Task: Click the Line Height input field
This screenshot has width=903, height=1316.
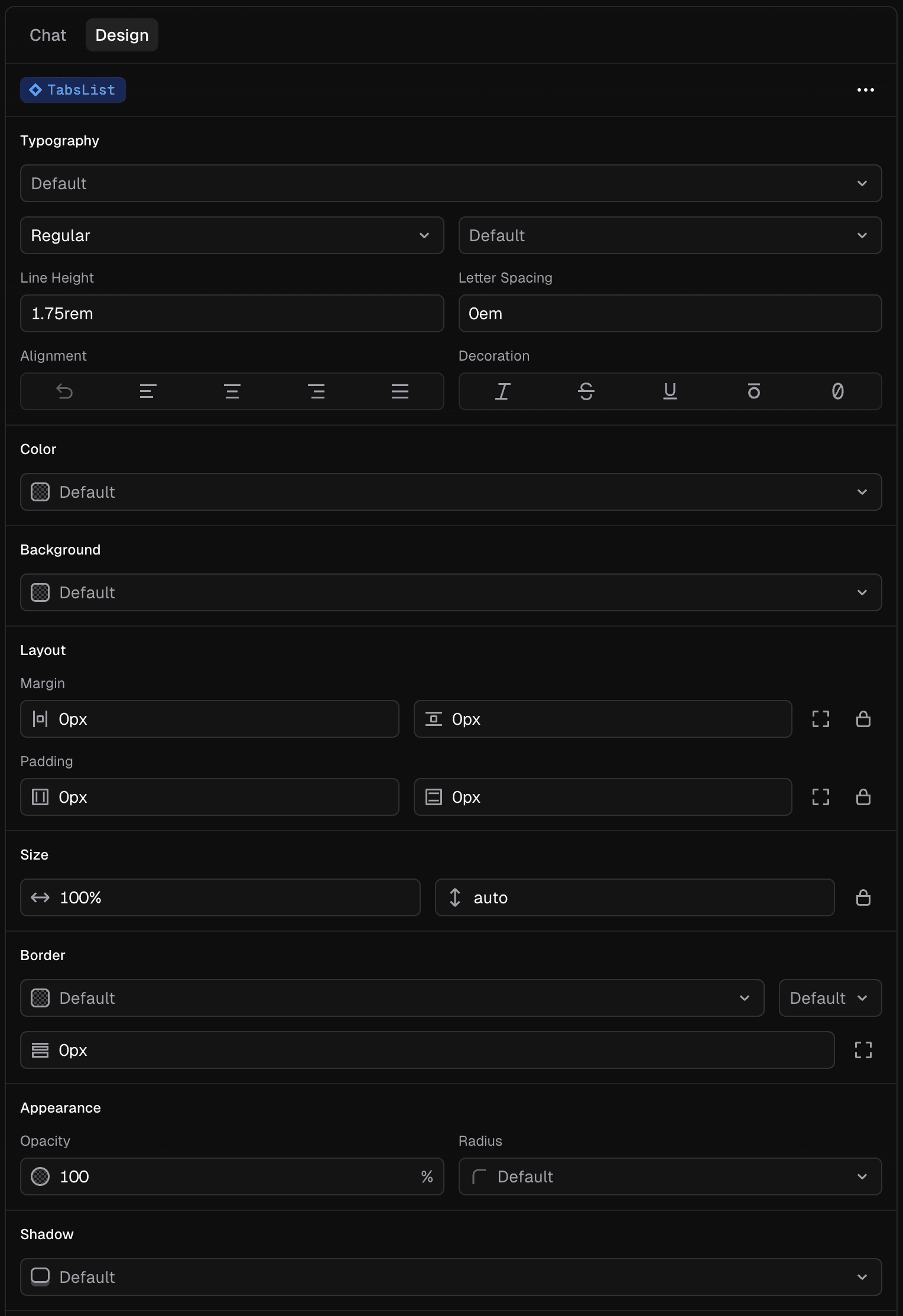Action: (x=232, y=313)
